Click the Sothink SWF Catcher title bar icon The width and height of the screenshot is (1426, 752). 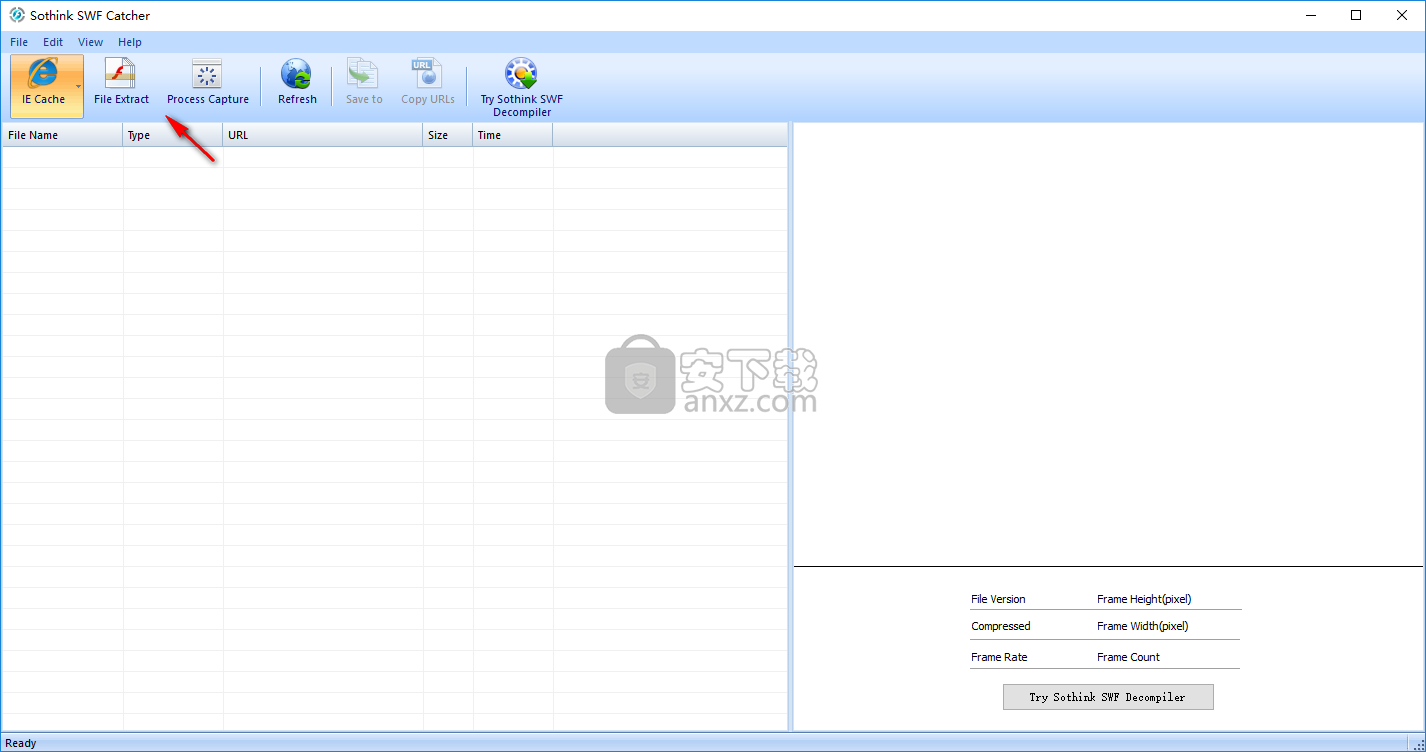point(17,15)
